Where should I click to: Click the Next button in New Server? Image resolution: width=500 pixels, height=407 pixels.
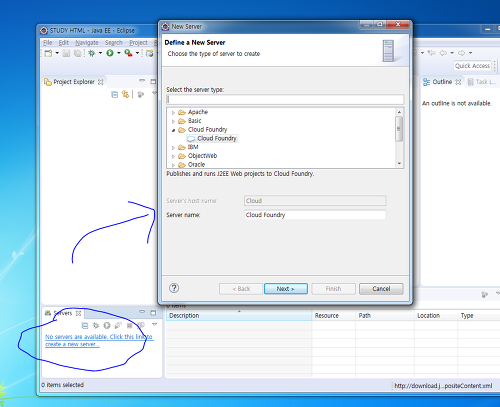pyautogui.click(x=286, y=289)
